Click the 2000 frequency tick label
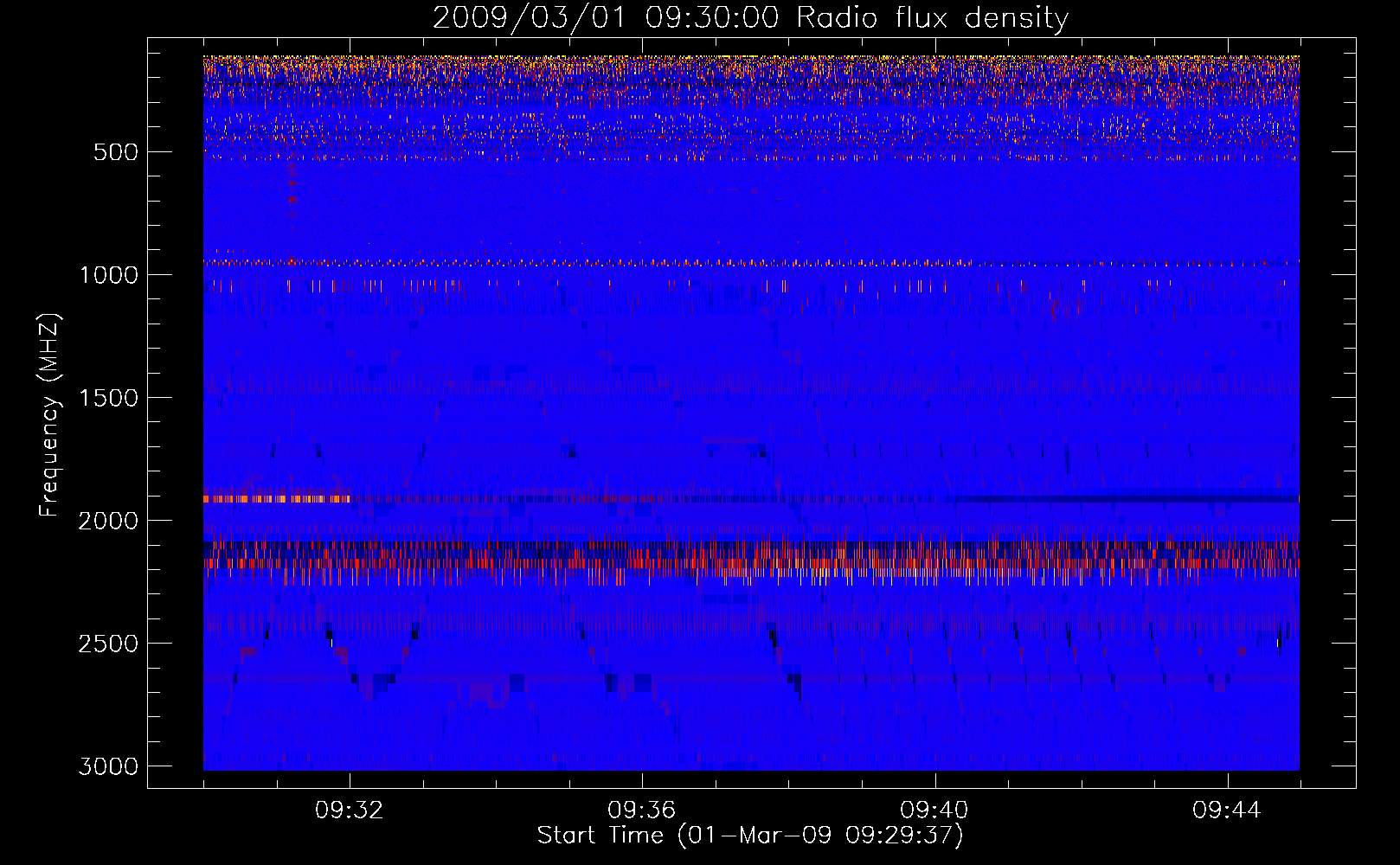Viewport: 1400px width, 865px height. coord(108,521)
